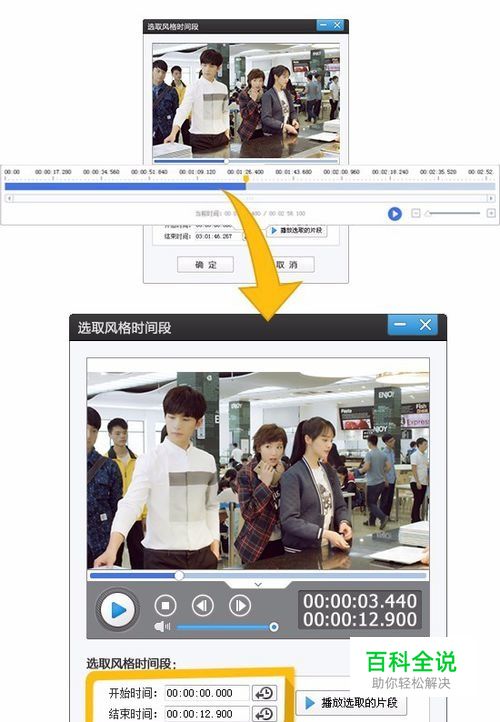Stop playback in the large dialog
500x722 pixels.
[166, 605]
